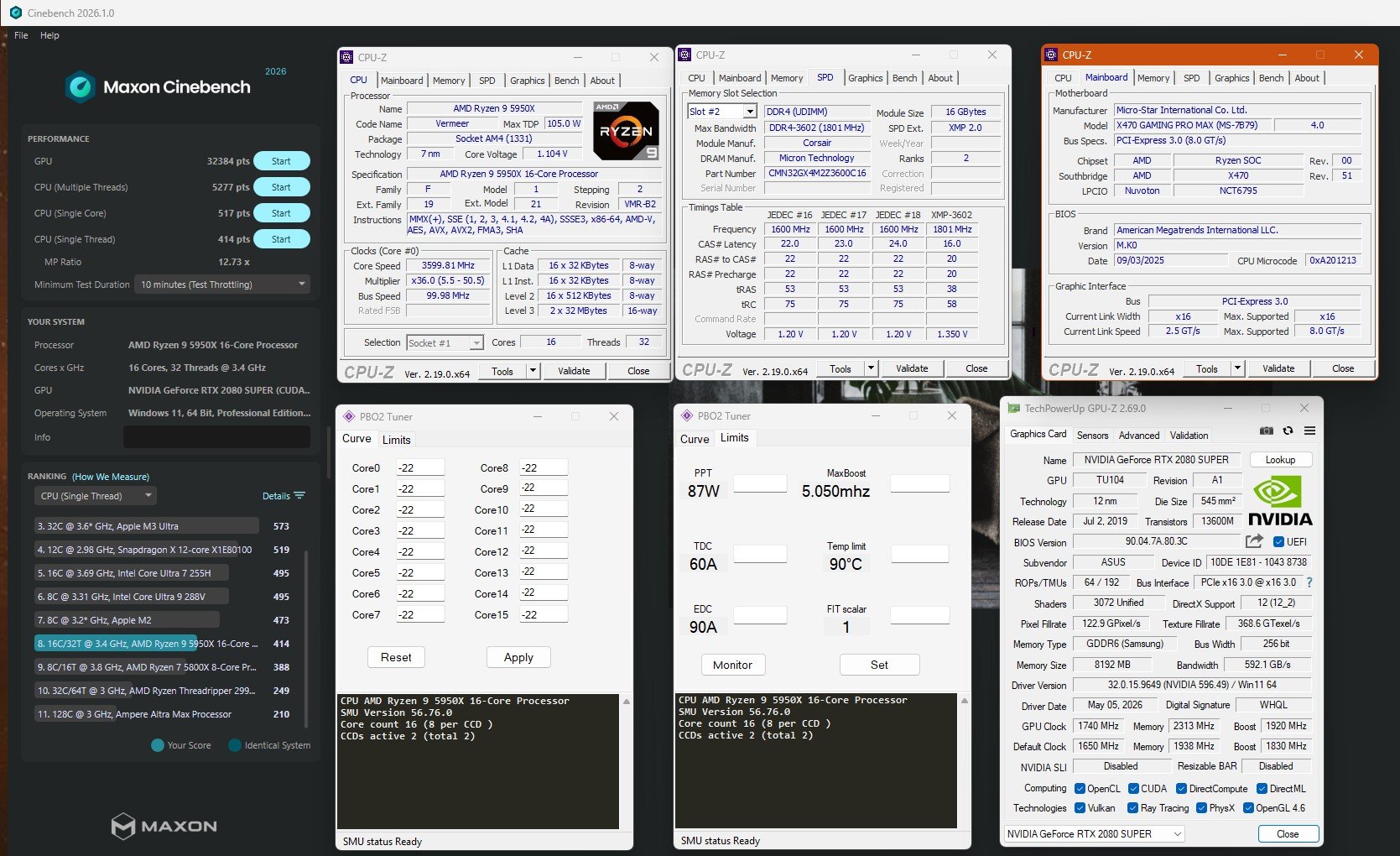
Task: Click the GPU-Z title bar graphics card icon
Action: [1014, 409]
